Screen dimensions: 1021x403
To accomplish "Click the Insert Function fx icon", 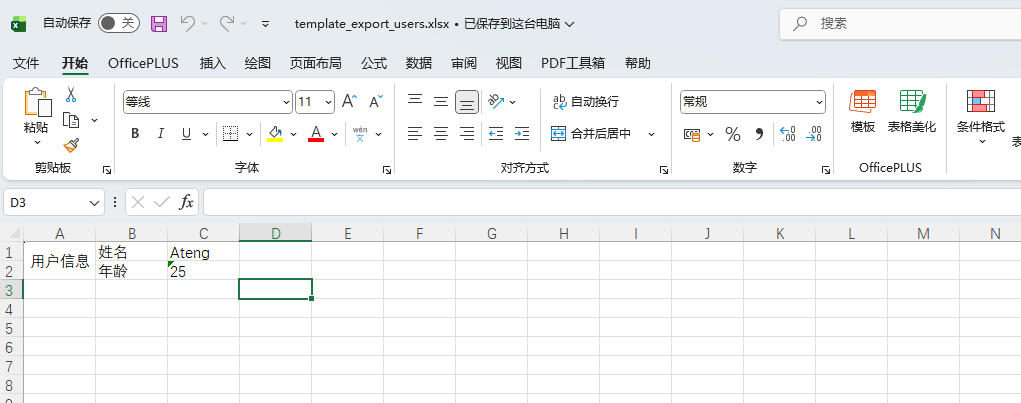I will point(186,202).
